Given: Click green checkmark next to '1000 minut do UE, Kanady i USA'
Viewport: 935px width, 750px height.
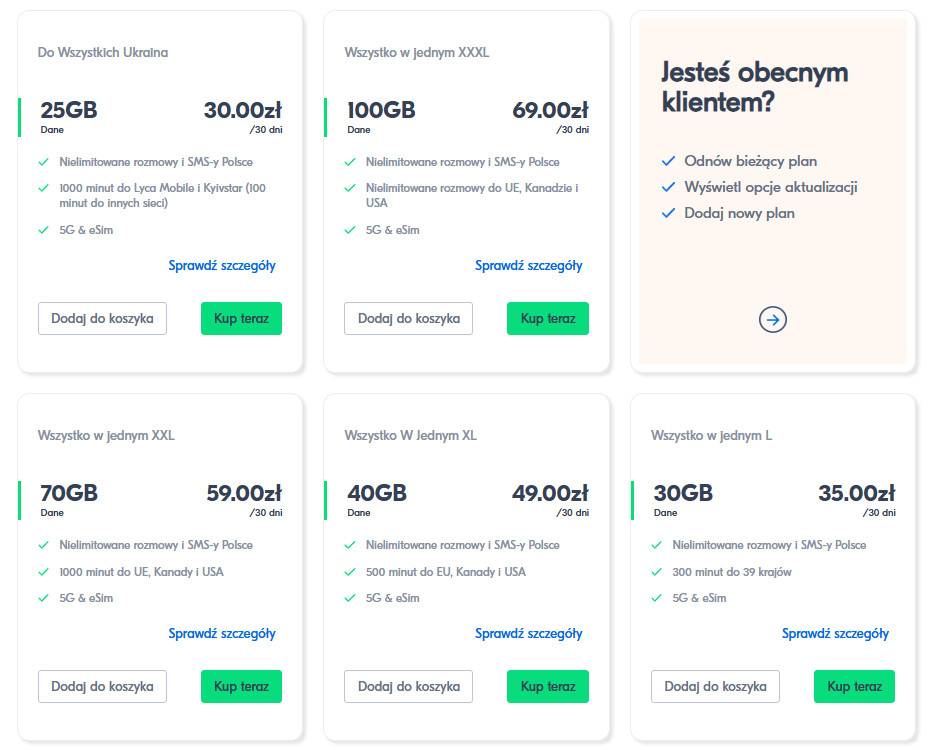Looking at the screenshot, I should click(x=43, y=572).
